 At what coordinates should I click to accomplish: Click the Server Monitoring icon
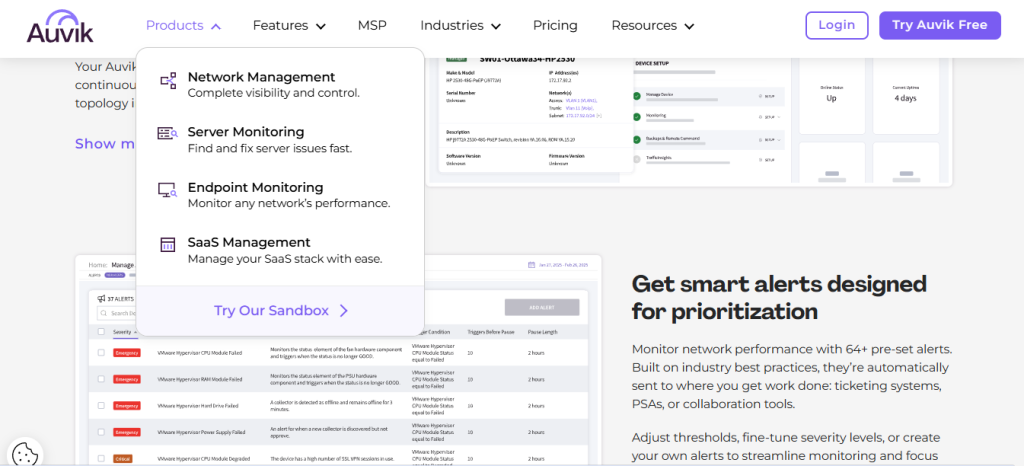point(168,133)
